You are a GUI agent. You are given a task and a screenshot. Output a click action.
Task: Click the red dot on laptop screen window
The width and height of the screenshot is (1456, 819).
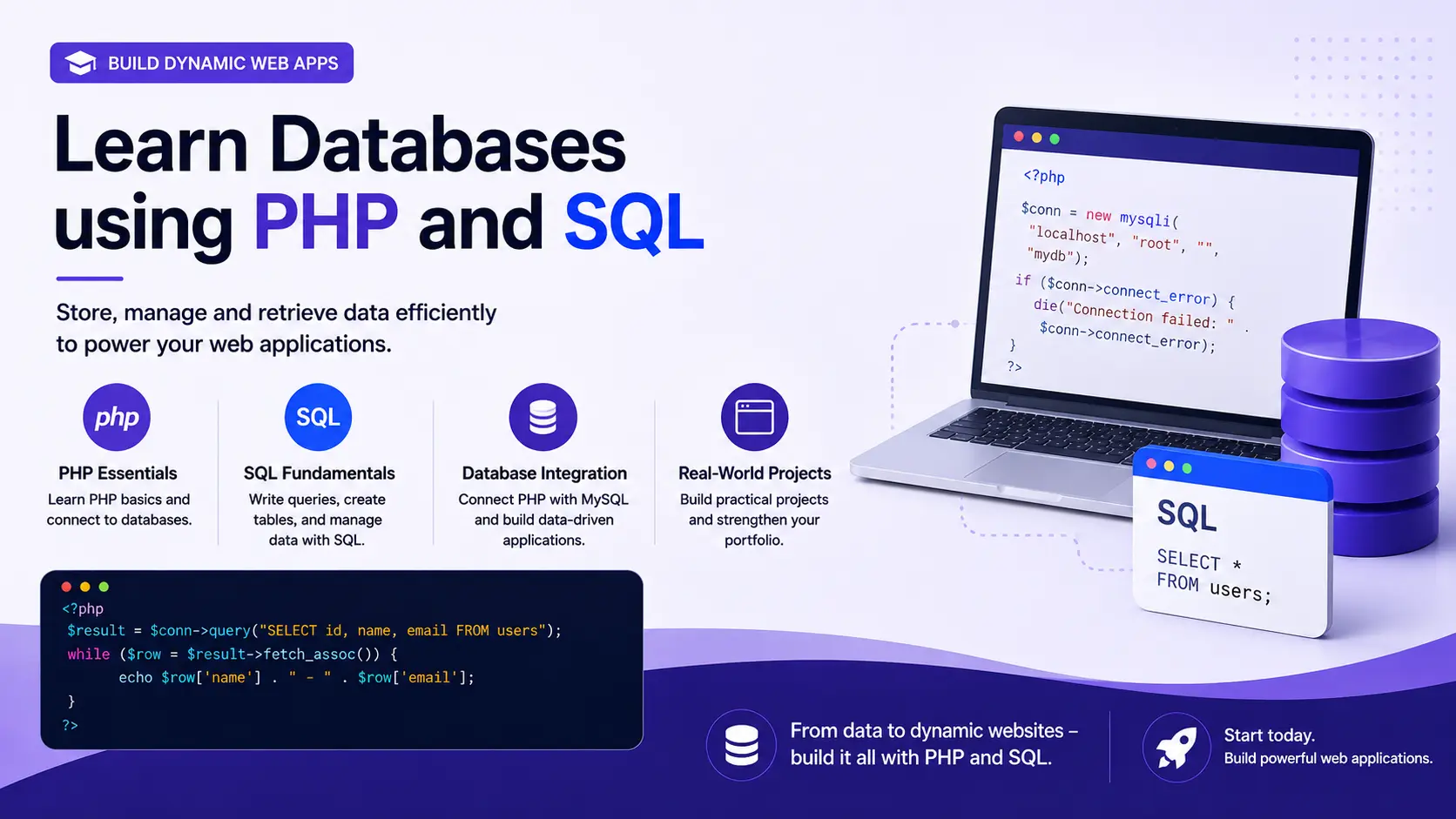pos(1019,136)
